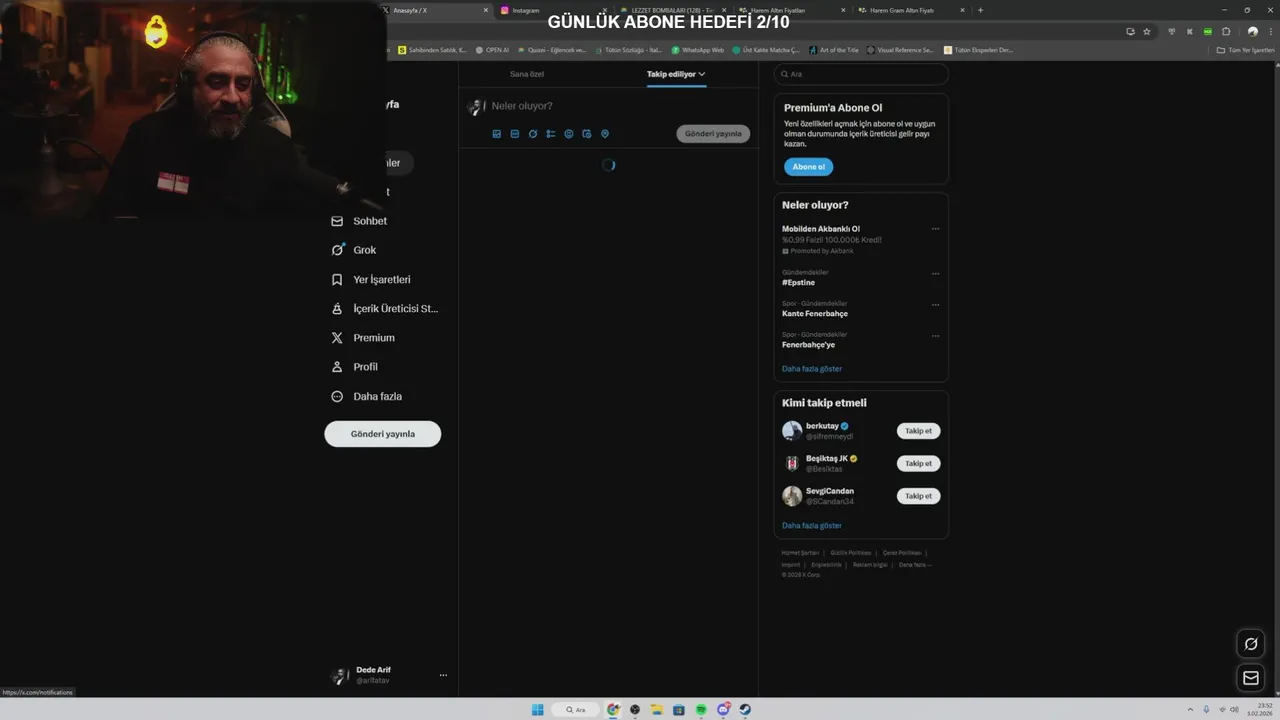Open more options for #Epstine trend
The image size is (1280, 720).
935,273
